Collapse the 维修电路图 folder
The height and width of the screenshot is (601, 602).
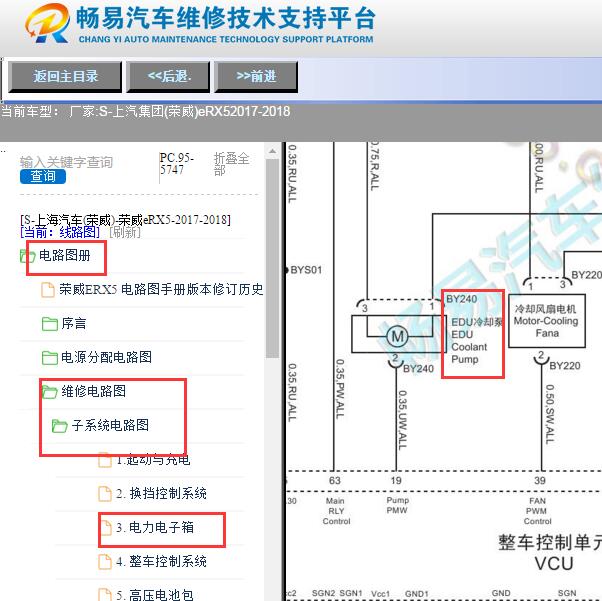pos(93,391)
